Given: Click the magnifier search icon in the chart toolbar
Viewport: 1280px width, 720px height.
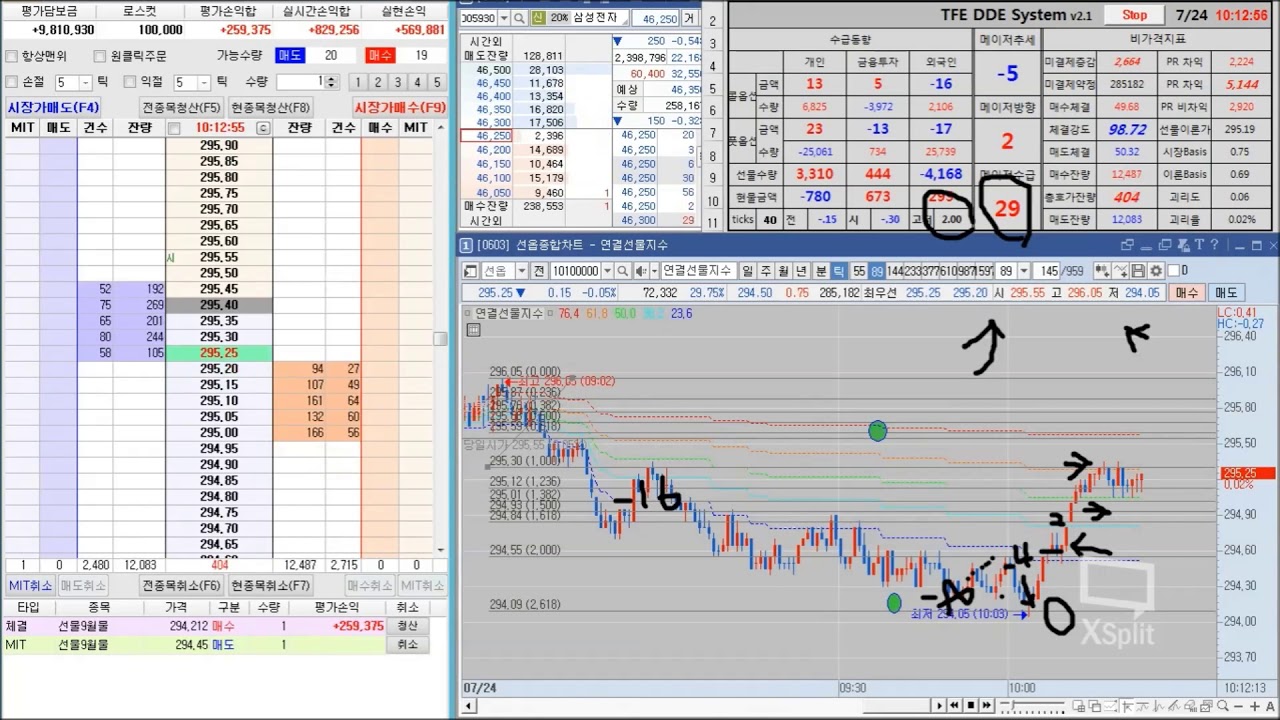Looking at the screenshot, I should point(623,270).
